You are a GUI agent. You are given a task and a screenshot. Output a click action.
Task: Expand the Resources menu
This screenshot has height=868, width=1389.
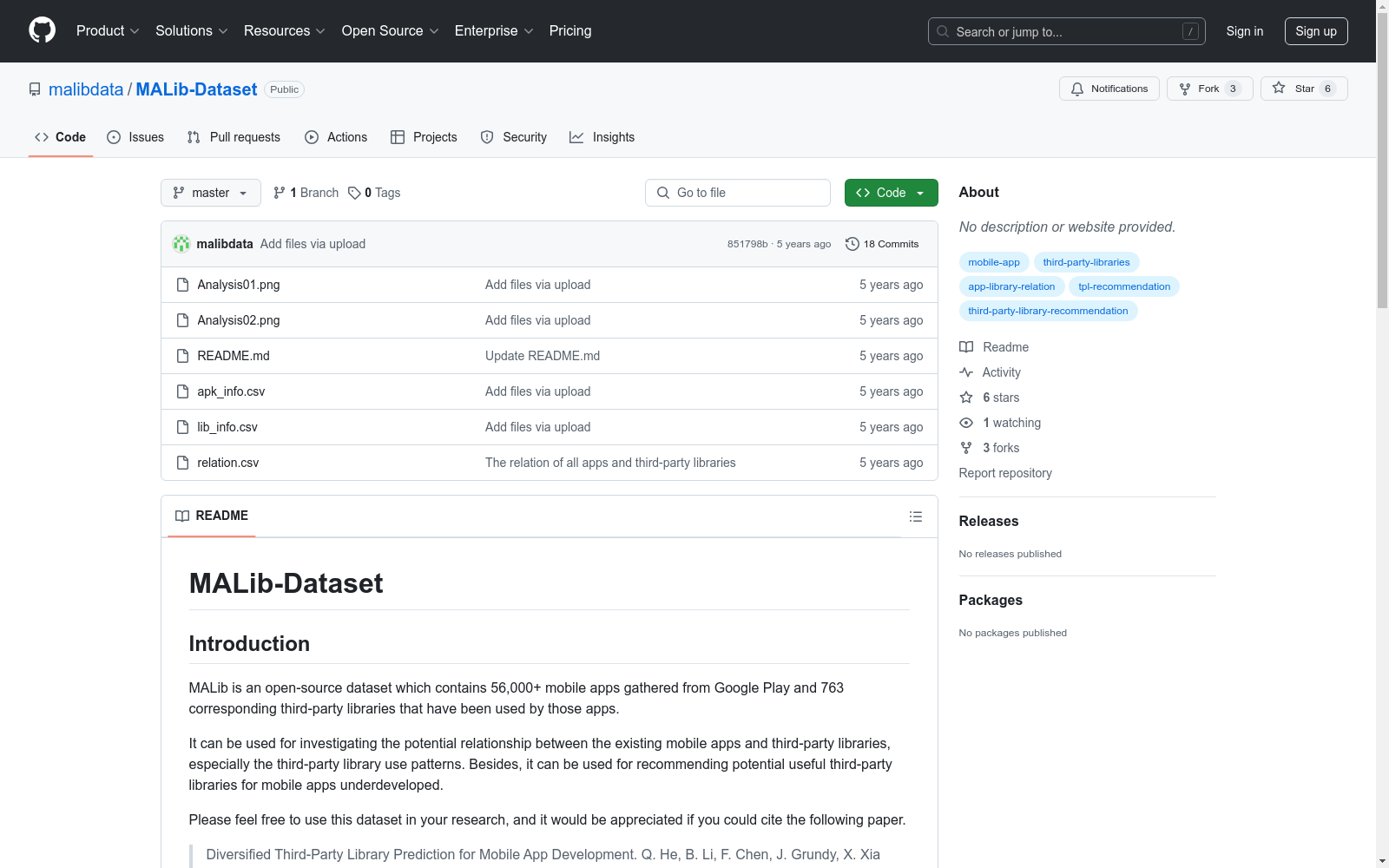point(285,30)
